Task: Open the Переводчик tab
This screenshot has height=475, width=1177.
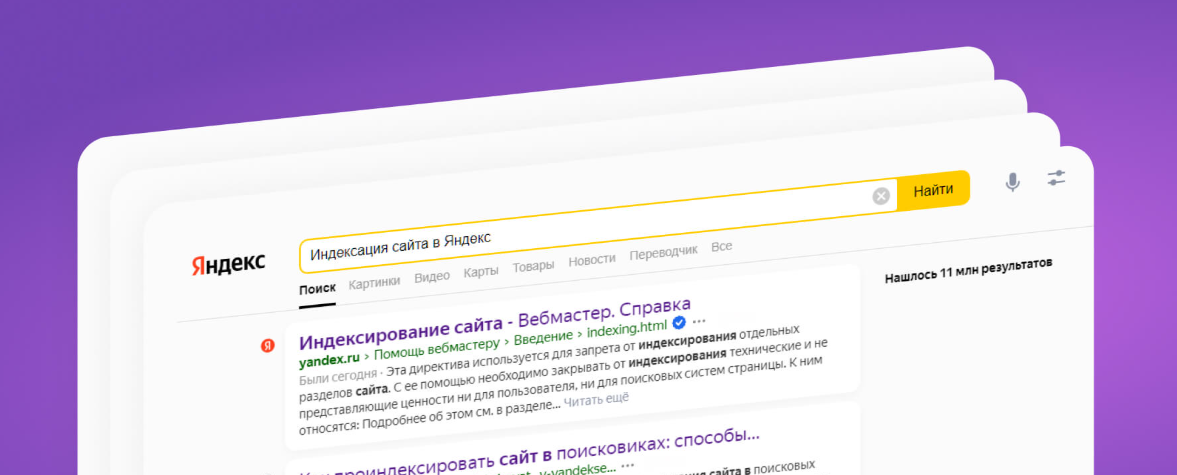Action: [664, 252]
